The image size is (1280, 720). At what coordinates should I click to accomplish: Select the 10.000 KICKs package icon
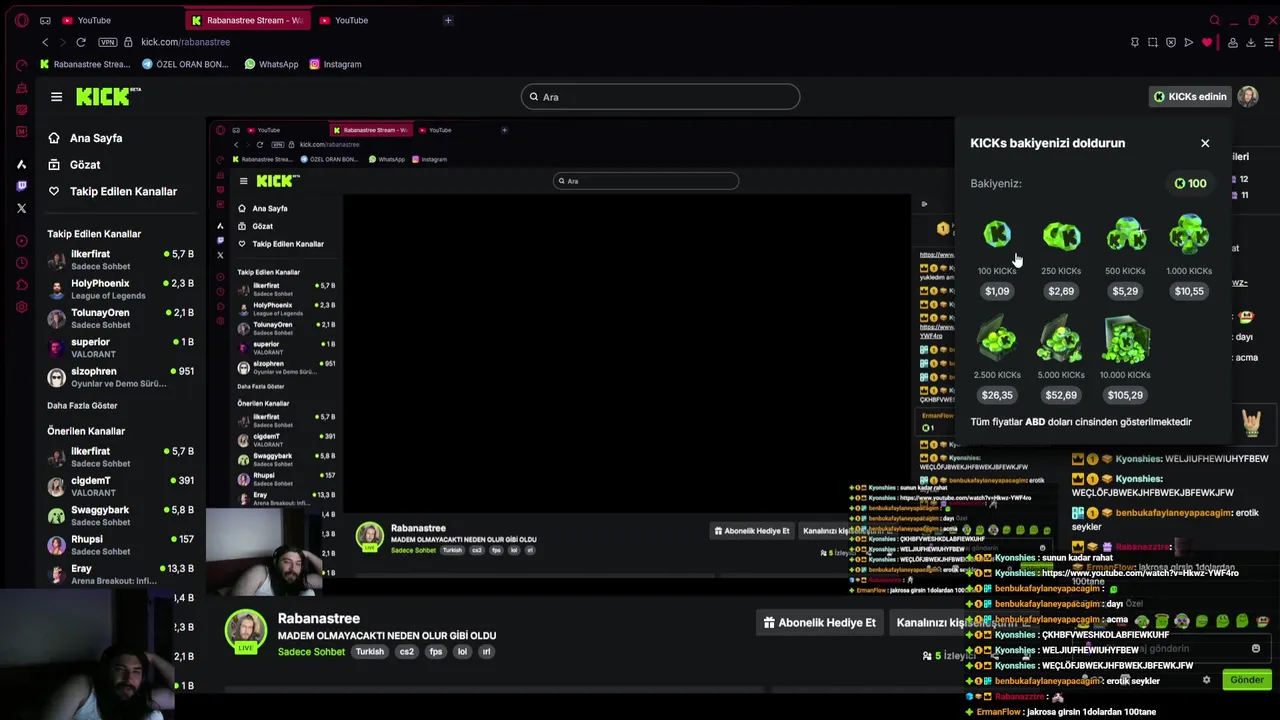coord(1125,339)
